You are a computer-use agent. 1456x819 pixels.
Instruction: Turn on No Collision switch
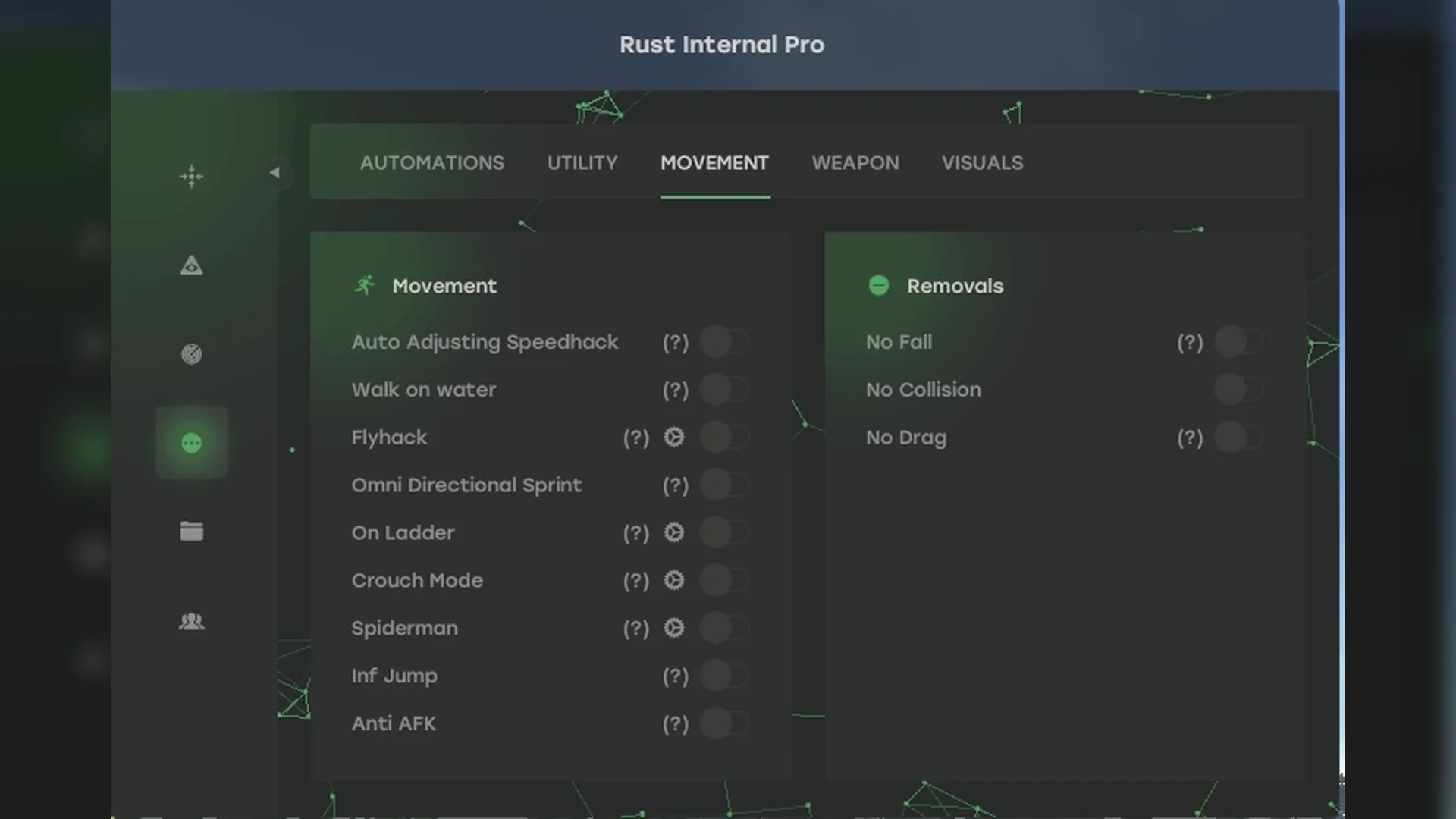pyautogui.click(x=1238, y=390)
